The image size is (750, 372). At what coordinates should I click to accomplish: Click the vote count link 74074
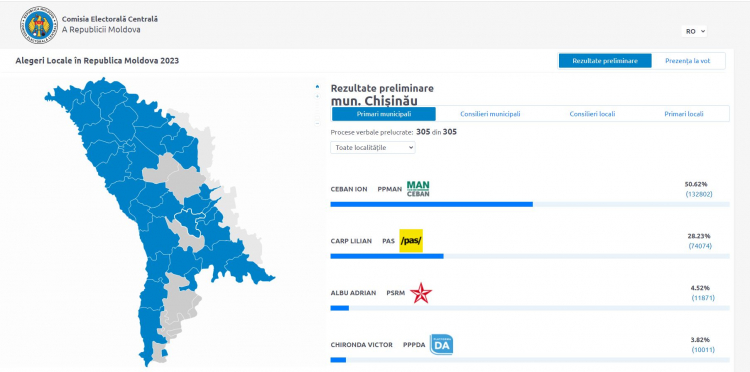700,246
